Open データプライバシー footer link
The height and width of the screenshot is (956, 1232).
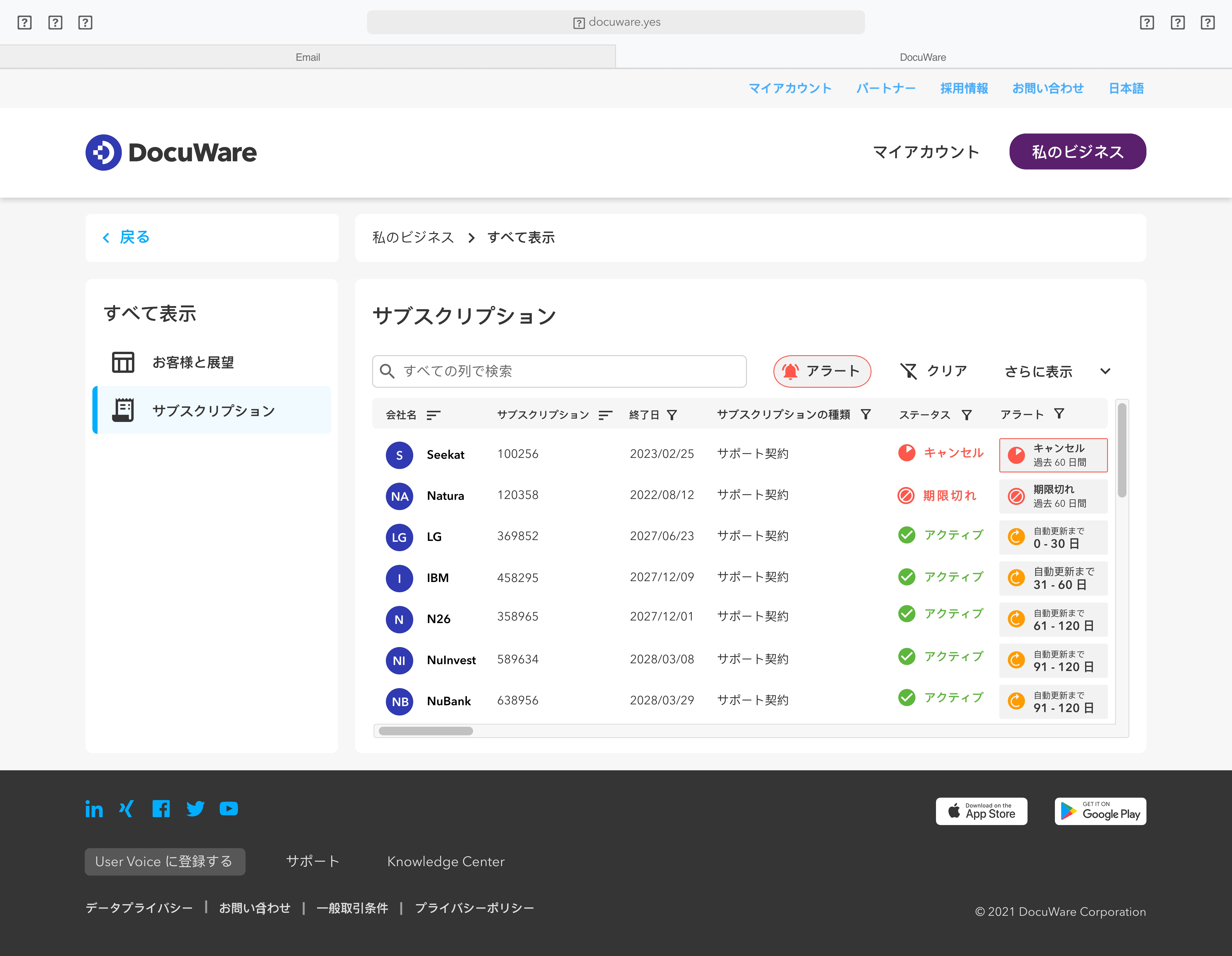(x=139, y=908)
